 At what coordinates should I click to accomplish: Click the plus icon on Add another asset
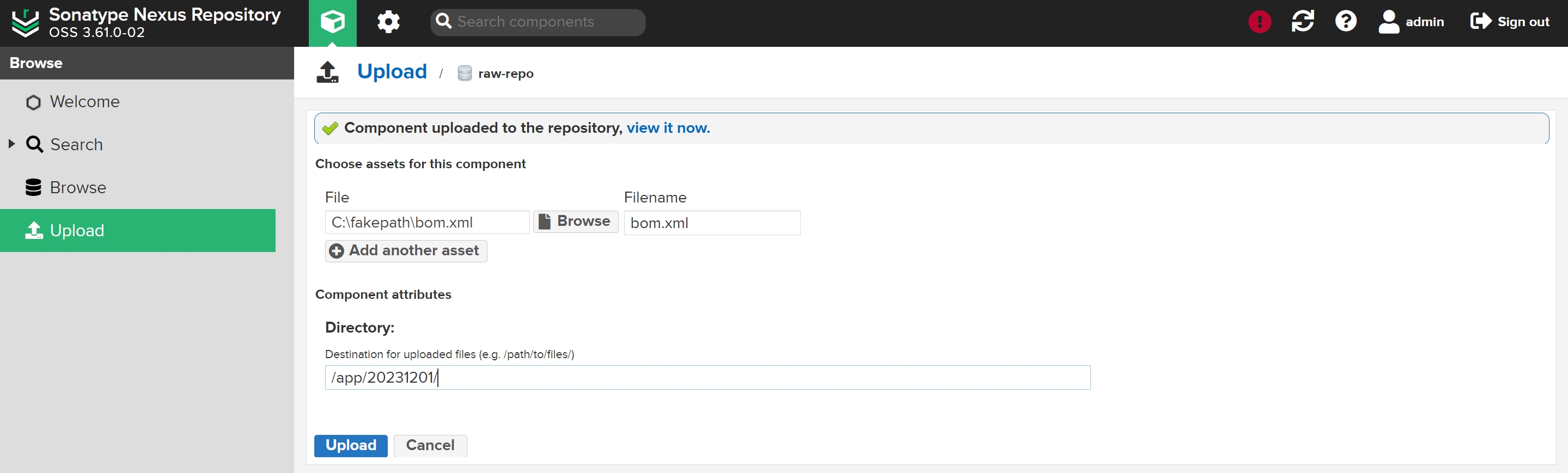coord(337,251)
